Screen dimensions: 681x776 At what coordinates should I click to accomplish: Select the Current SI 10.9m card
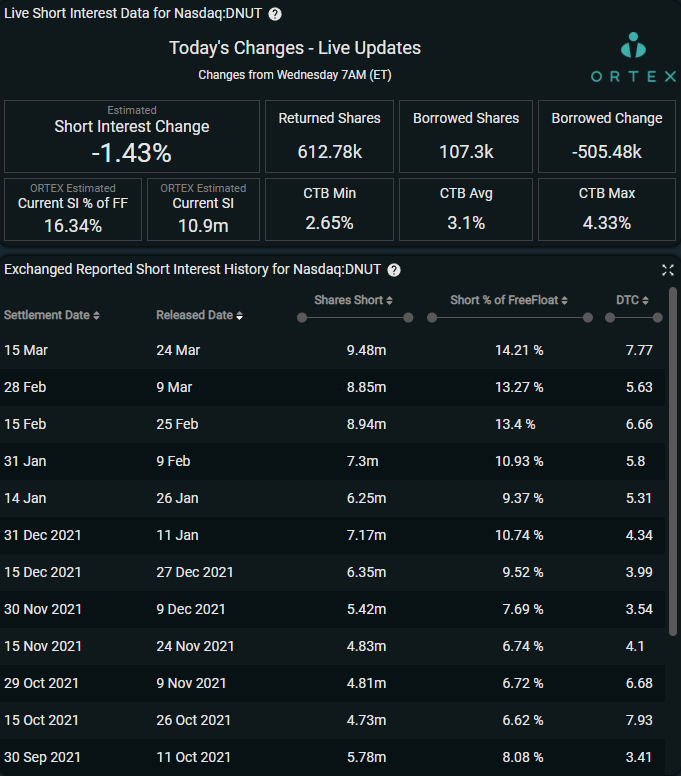coord(203,209)
